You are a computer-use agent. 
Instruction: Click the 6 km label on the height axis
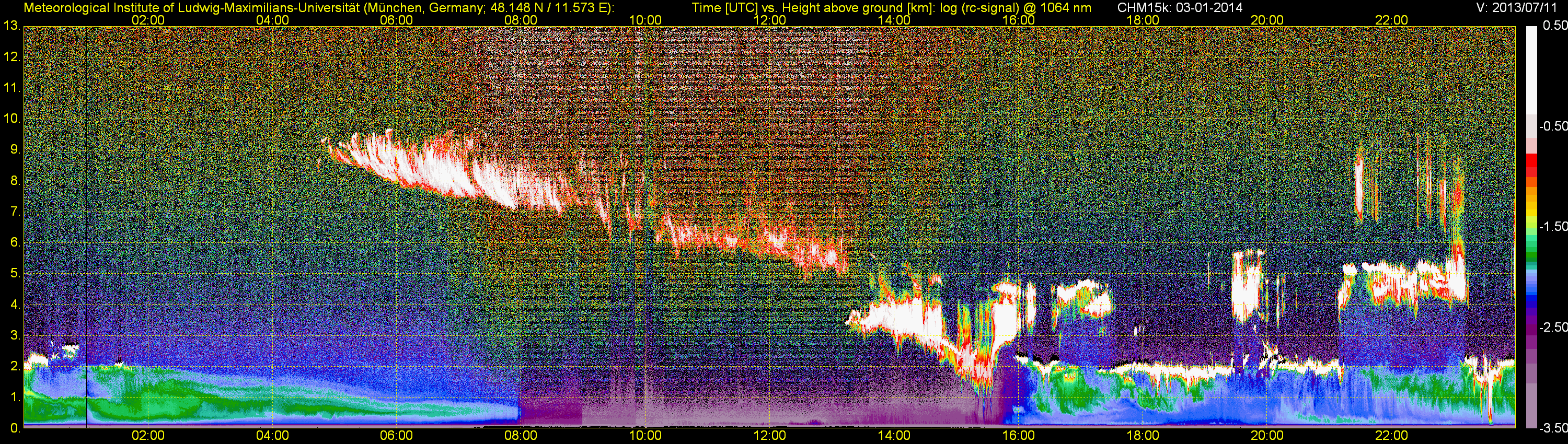click(x=15, y=243)
